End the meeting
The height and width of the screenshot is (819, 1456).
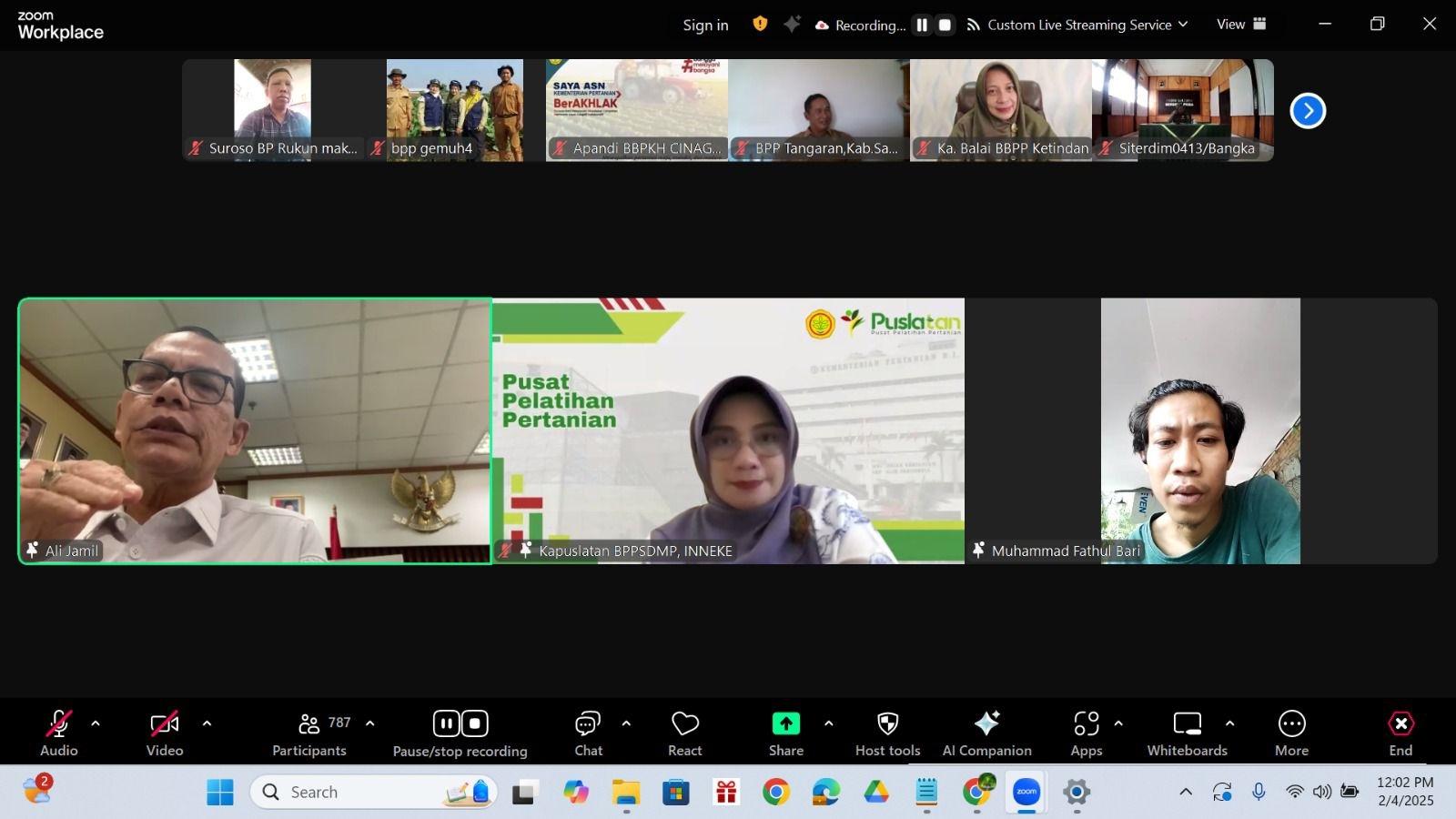click(1400, 733)
